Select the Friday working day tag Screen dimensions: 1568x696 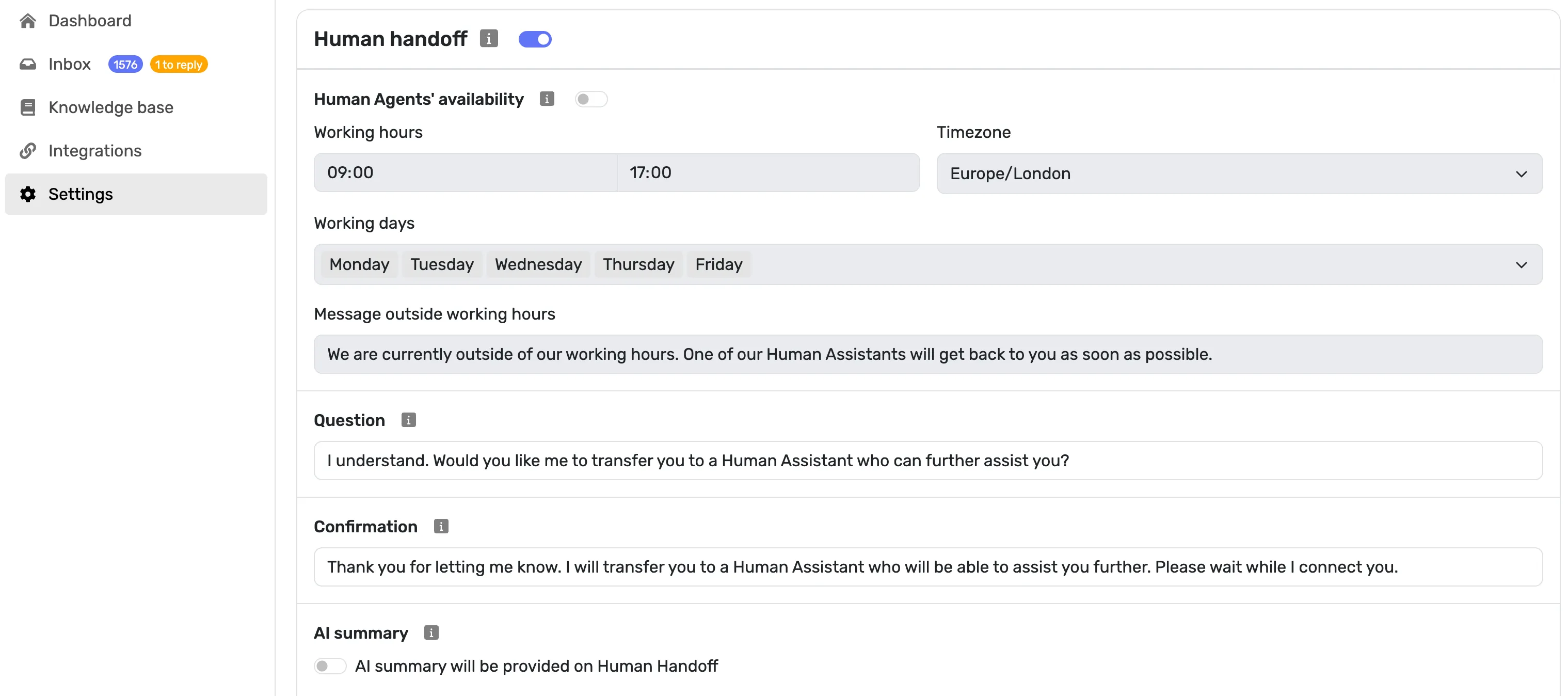point(718,264)
